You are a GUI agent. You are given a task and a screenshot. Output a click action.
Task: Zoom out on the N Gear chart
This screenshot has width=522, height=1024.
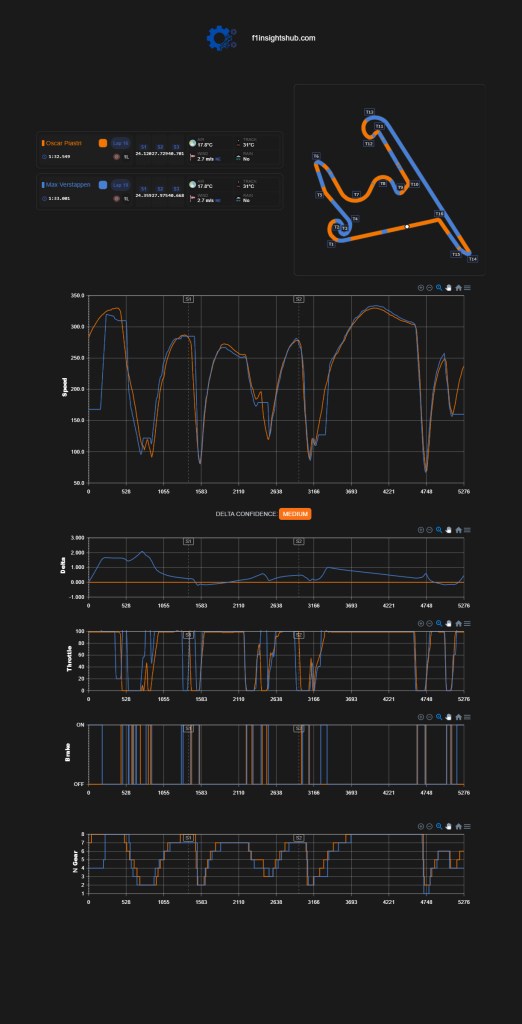click(429, 826)
